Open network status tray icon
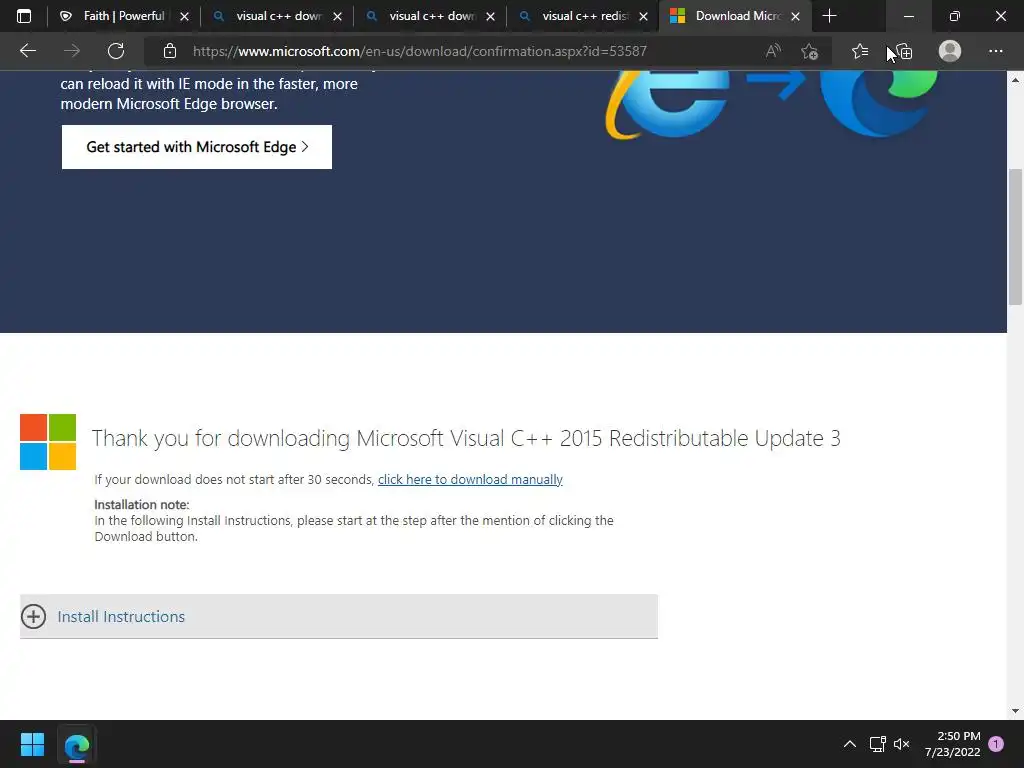1024x768 pixels. pyautogui.click(x=877, y=744)
